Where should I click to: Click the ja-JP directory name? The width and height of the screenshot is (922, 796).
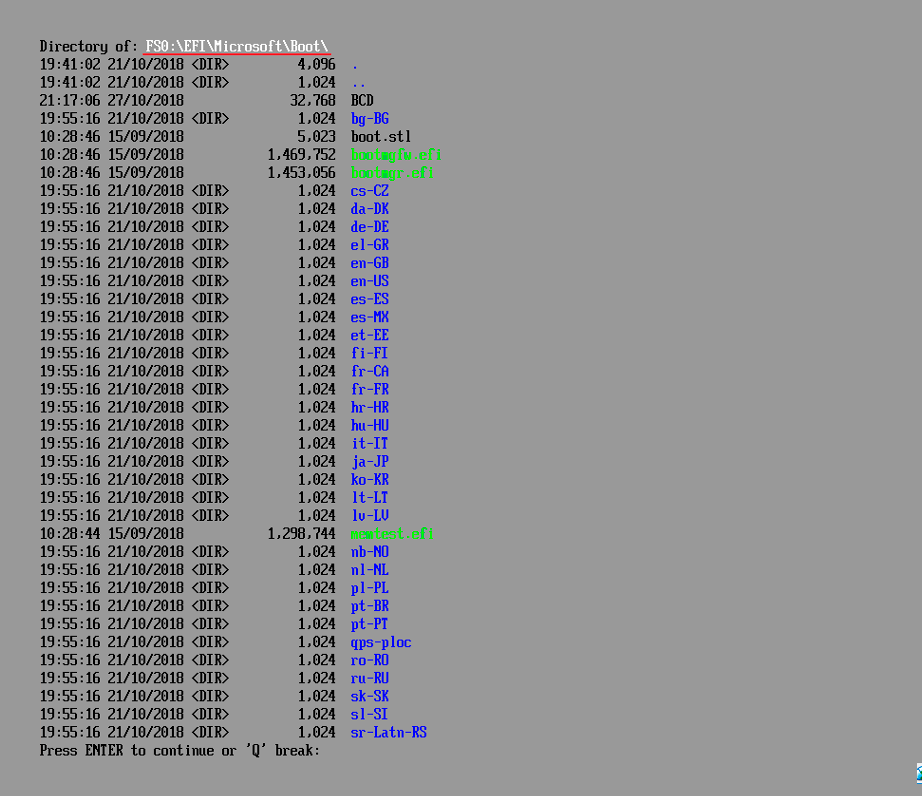click(370, 461)
